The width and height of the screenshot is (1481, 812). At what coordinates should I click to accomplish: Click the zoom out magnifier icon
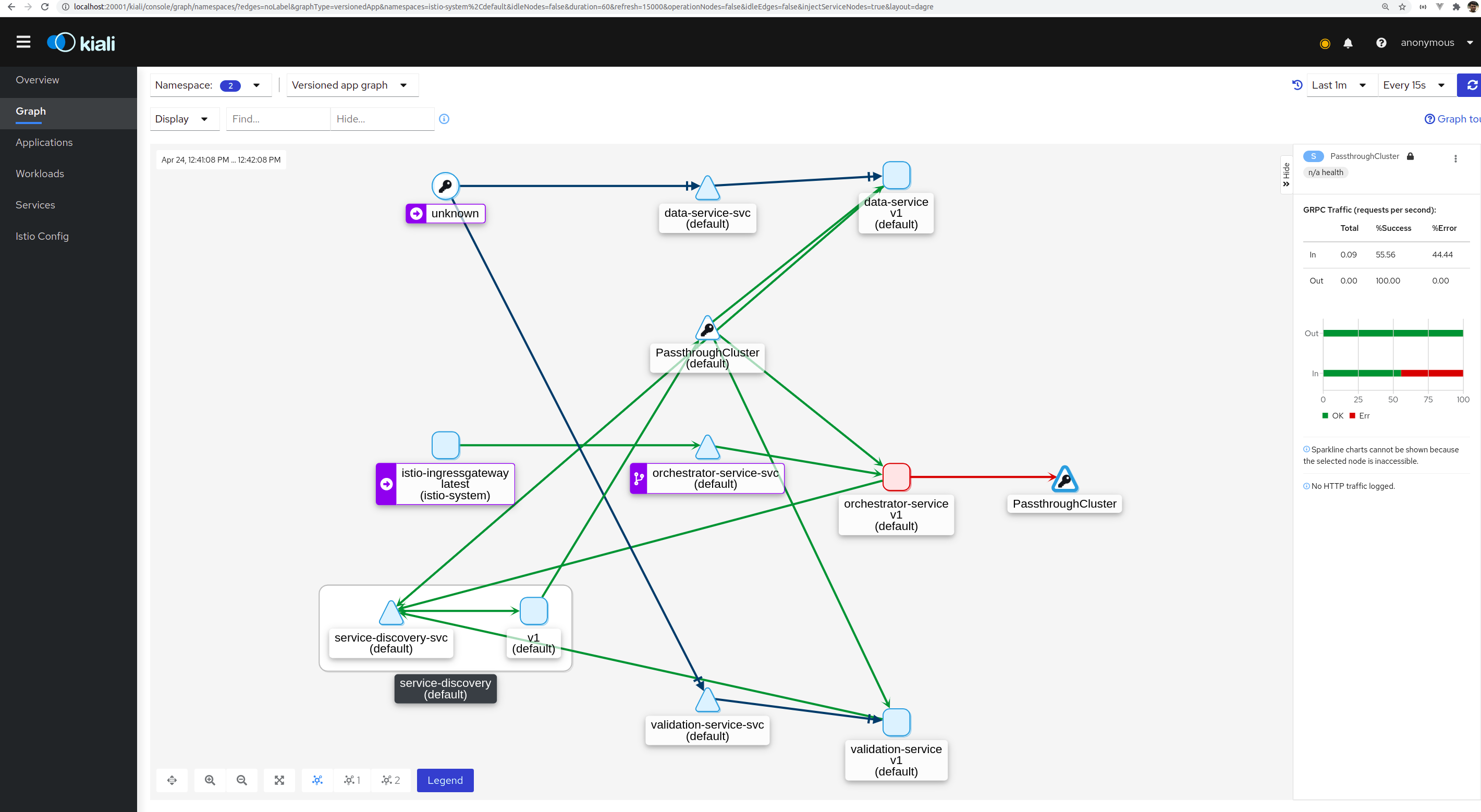click(x=241, y=780)
